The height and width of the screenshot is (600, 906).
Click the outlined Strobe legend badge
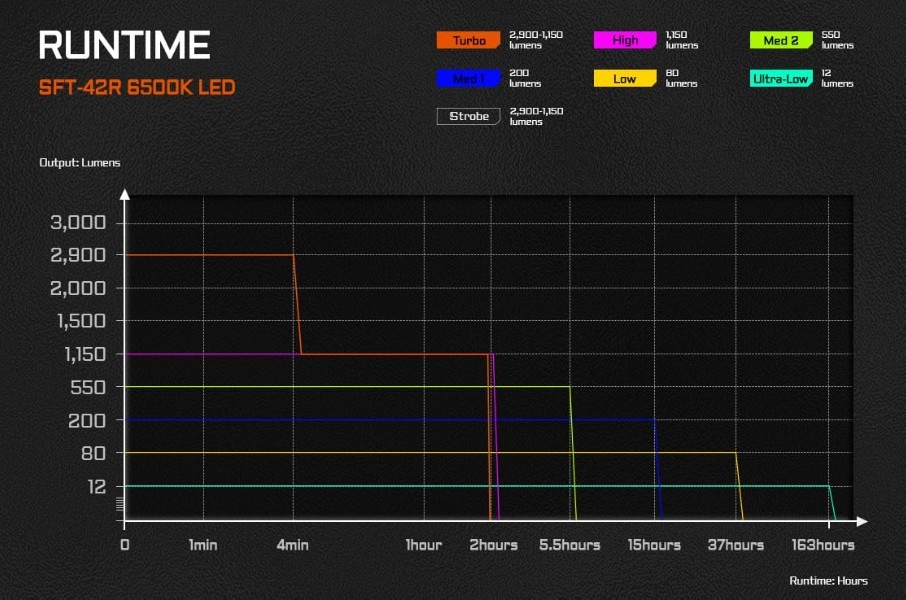point(468,117)
